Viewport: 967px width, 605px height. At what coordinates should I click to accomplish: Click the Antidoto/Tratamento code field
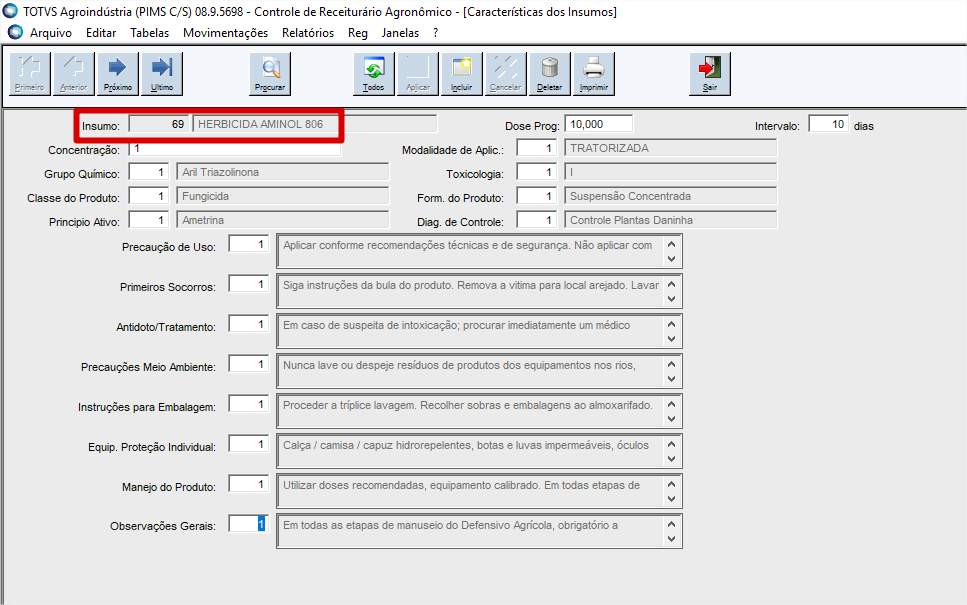(x=249, y=324)
